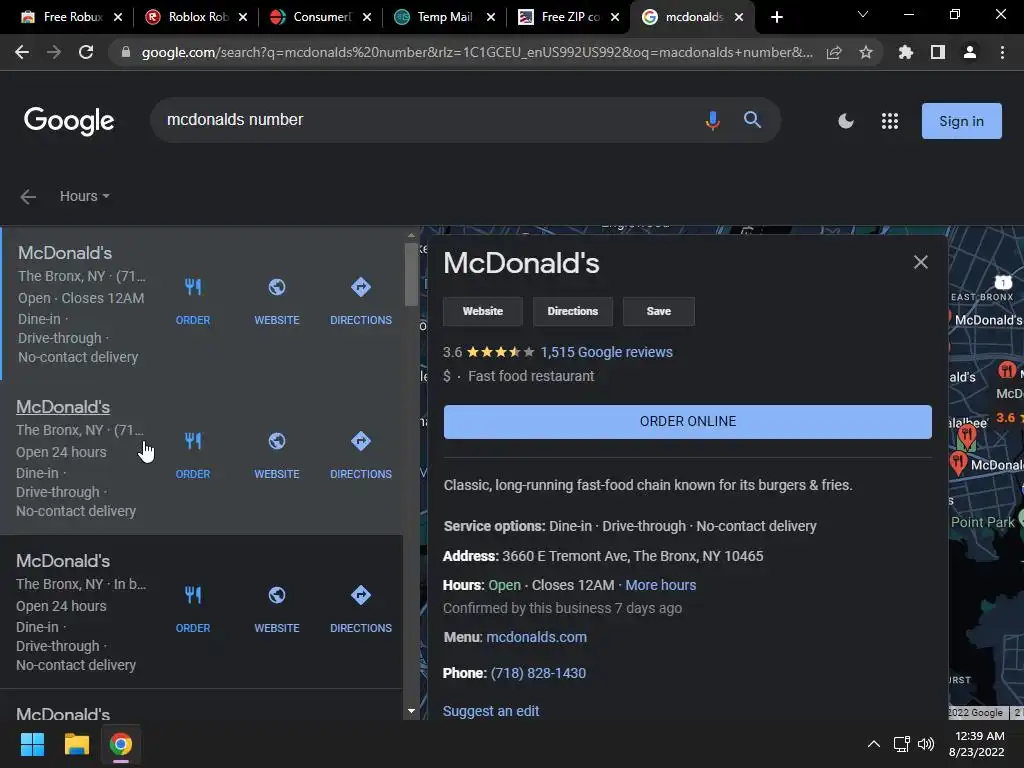
Task: Open 1,515 Google reviews link
Action: coord(606,352)
